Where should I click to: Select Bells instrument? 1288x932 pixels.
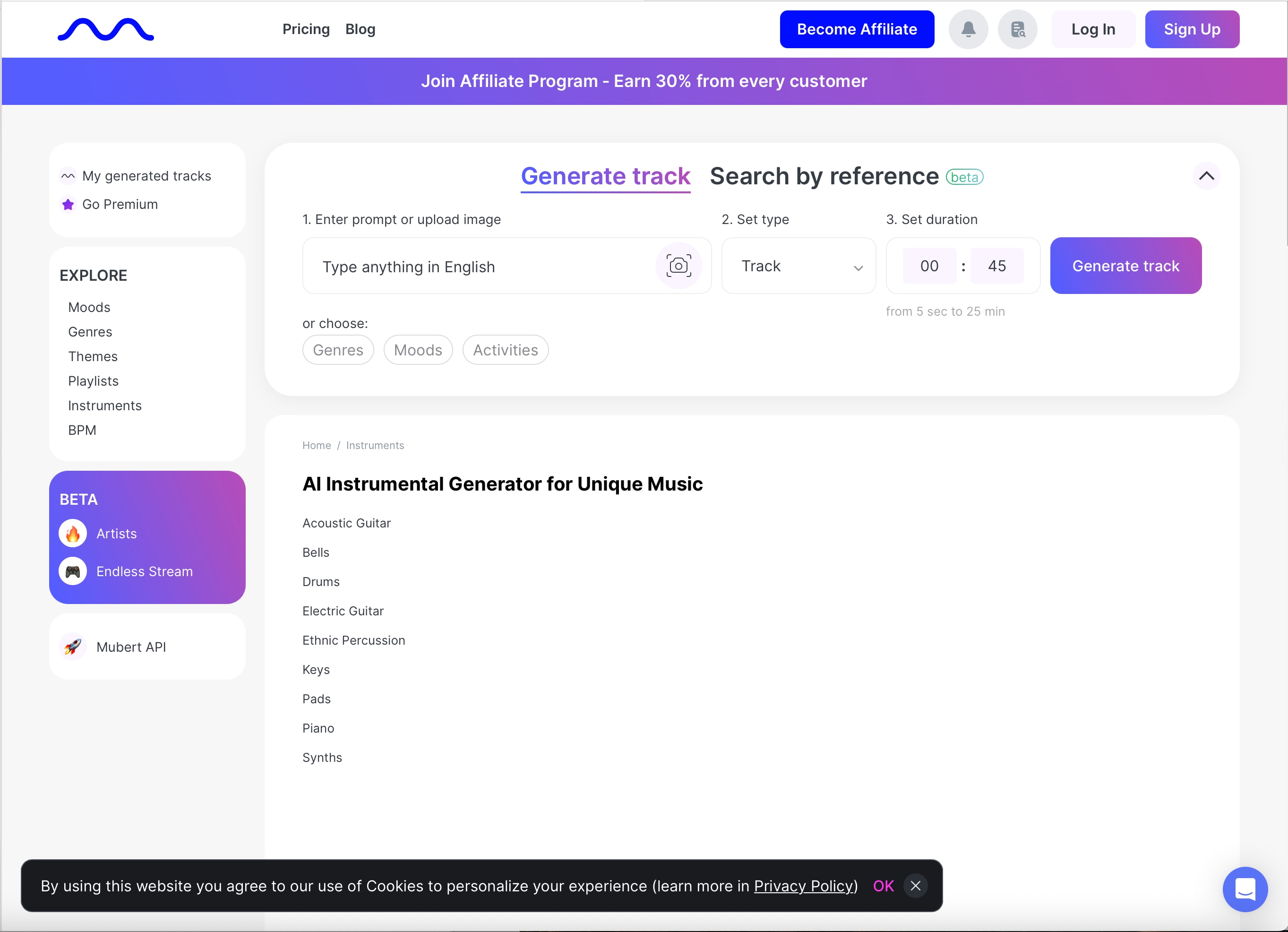pos(316,552)
